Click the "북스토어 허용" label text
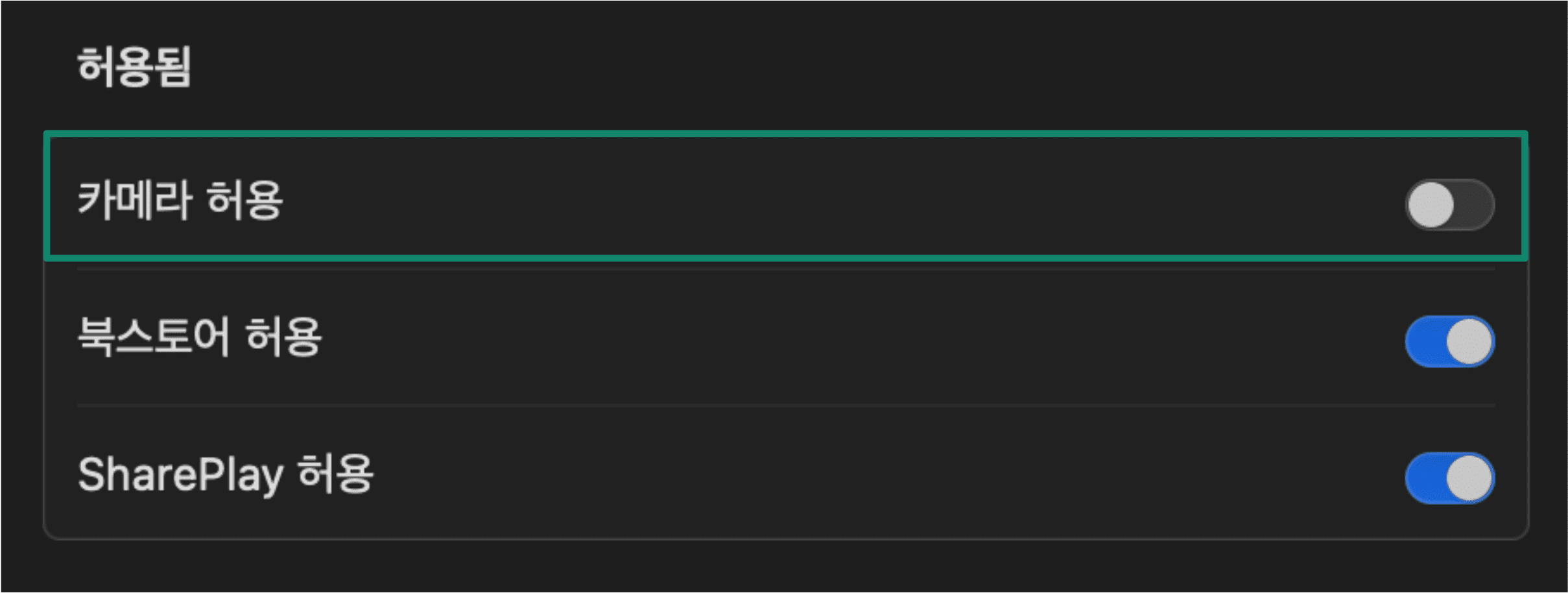The height and width of the screenshot is (593, 1568). coord(199,337)
